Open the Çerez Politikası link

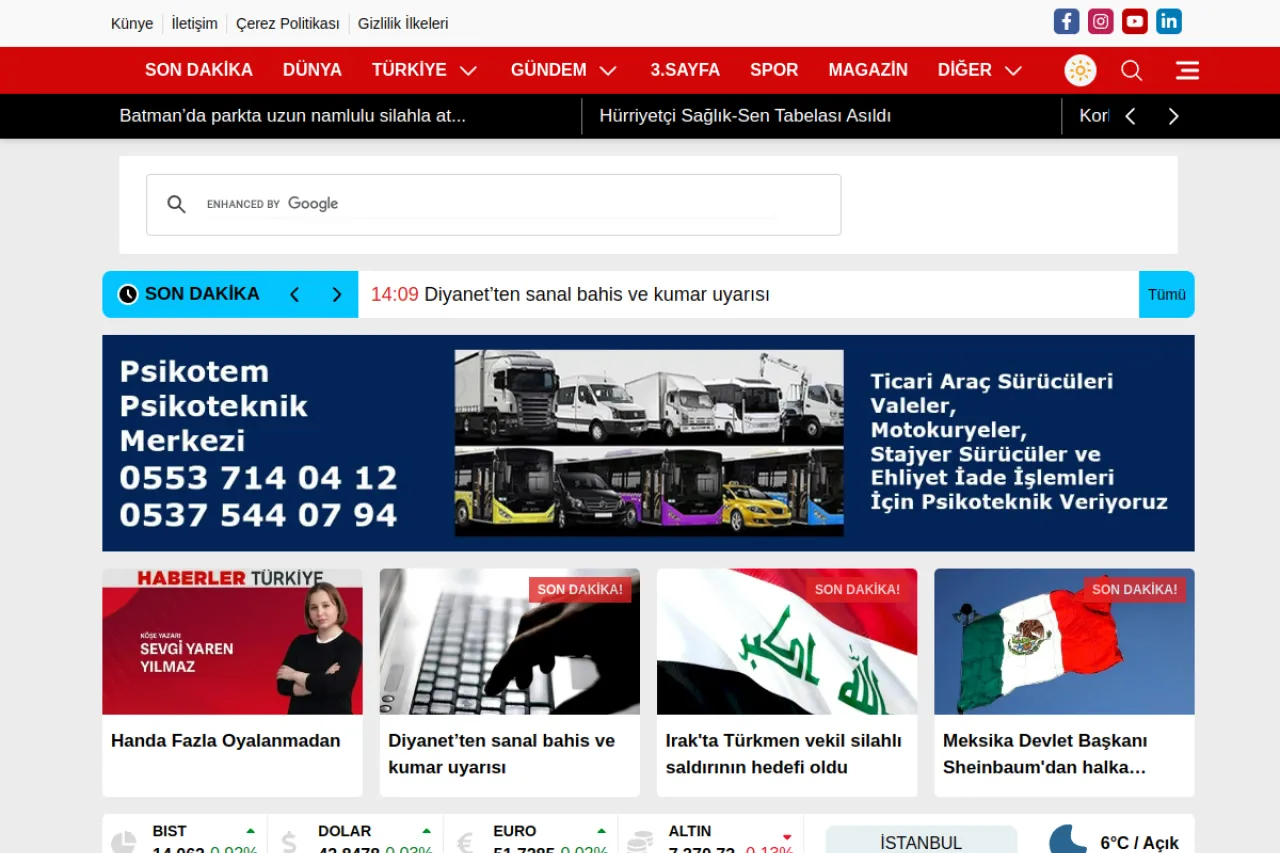[287, 23]
